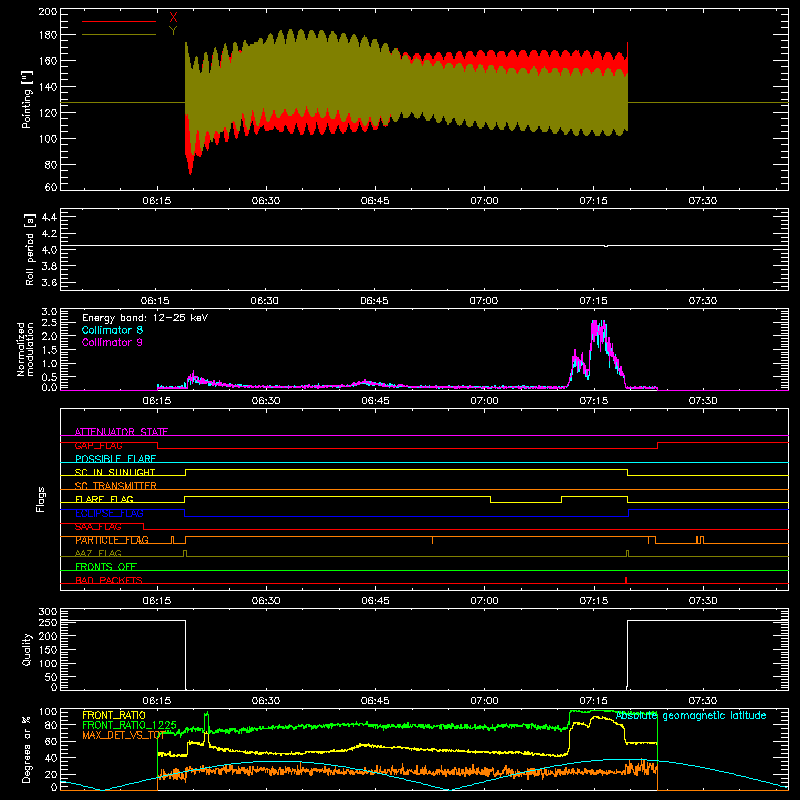Click the '3.0' tick on the modulation axis
The height and width of the screenshot is (800, 800).
49,312
